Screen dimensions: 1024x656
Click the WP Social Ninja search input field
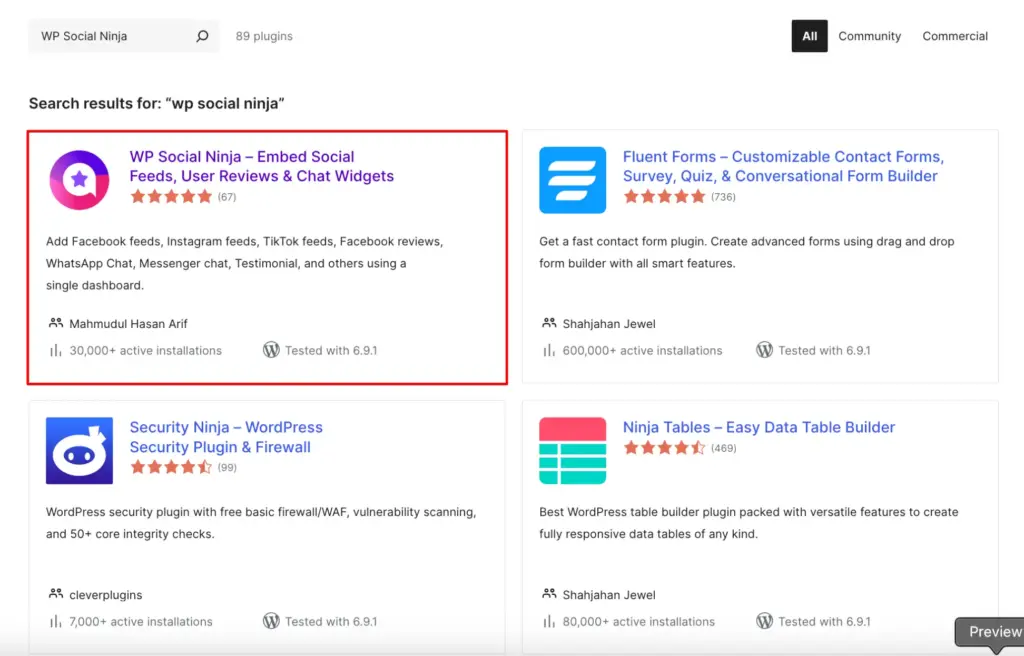110,36
